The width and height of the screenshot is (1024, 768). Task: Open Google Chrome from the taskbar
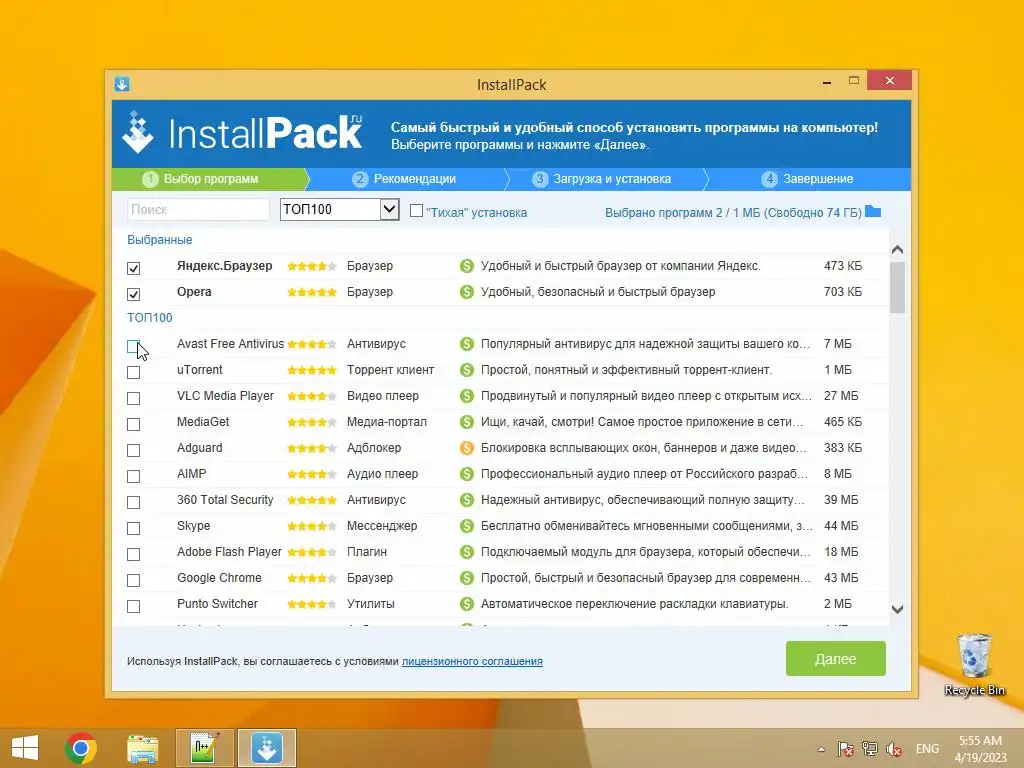pos(81,748)
